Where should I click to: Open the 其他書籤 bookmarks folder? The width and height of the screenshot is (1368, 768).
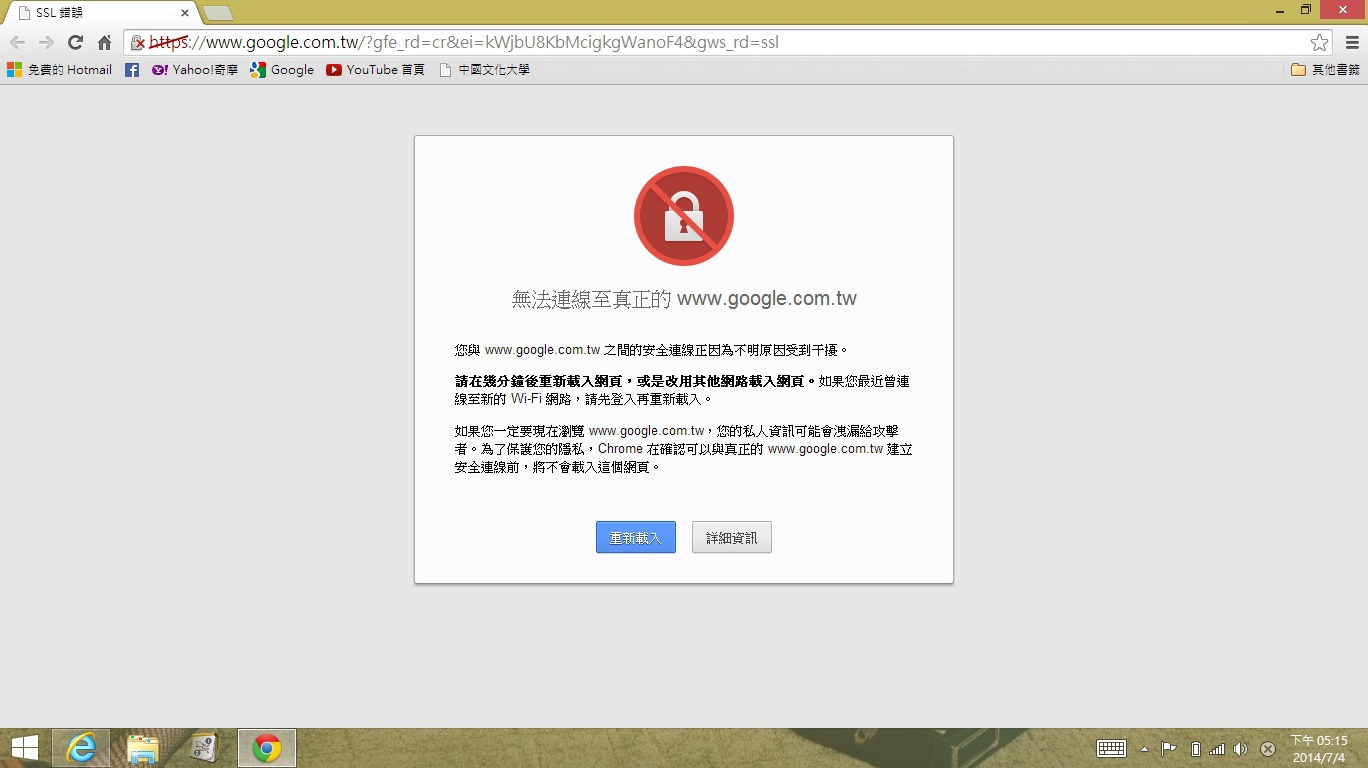pos(1325,70)
